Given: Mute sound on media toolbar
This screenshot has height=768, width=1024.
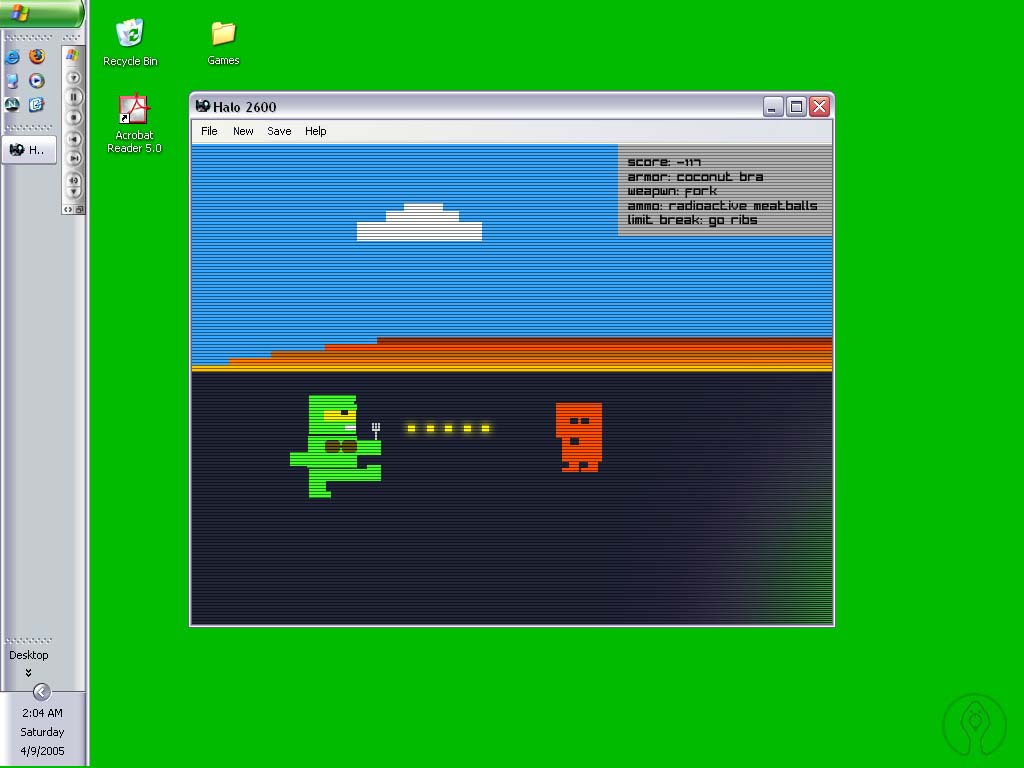Looking at the screenshot, I should point(74,180).
